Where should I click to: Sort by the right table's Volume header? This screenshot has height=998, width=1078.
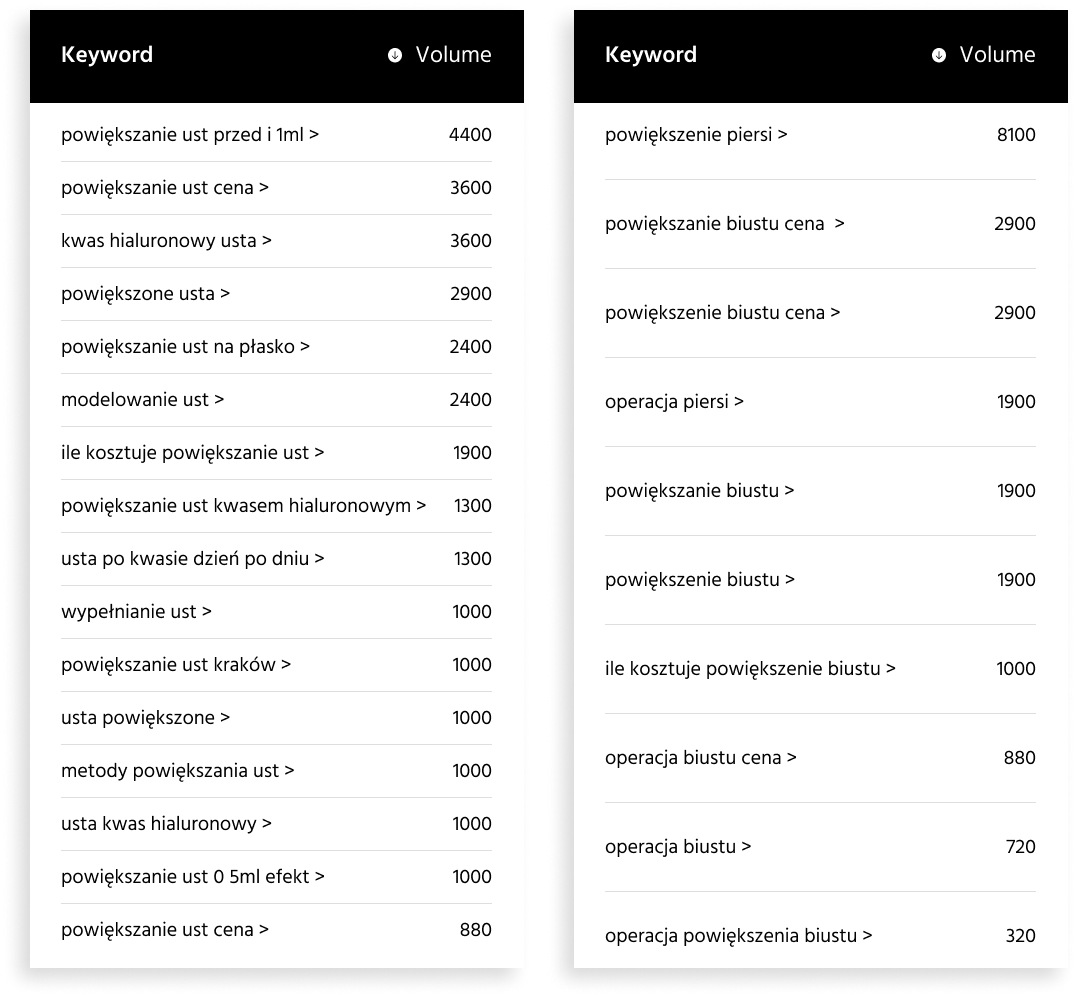click(x=997, y=55)
